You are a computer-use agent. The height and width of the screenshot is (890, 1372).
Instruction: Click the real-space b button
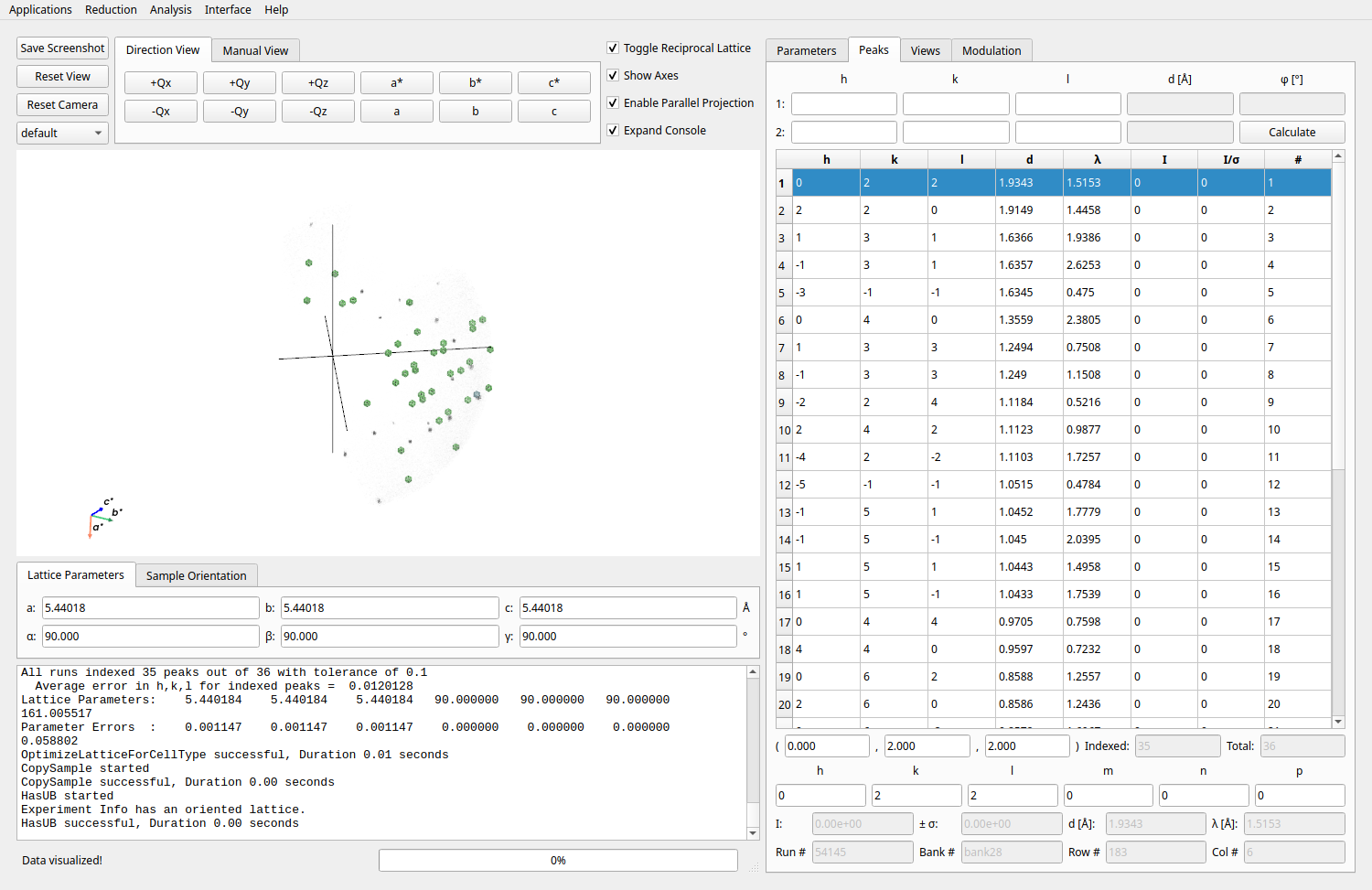476,112
